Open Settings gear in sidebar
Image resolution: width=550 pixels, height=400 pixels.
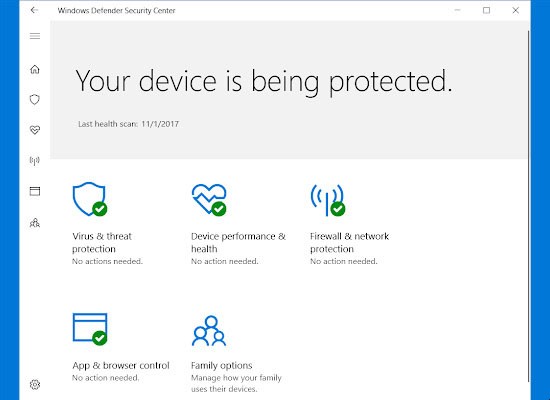[35, 385]
